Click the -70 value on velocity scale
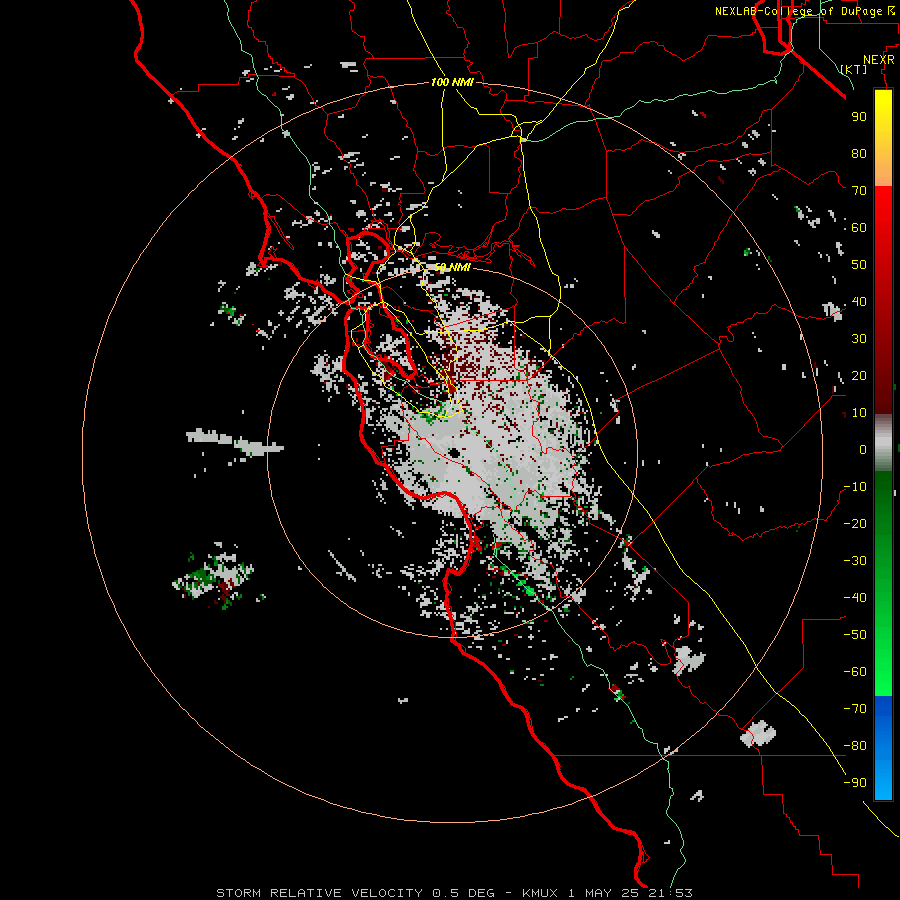The height and width of the screenshot is (900, 900). coord(855,709)
